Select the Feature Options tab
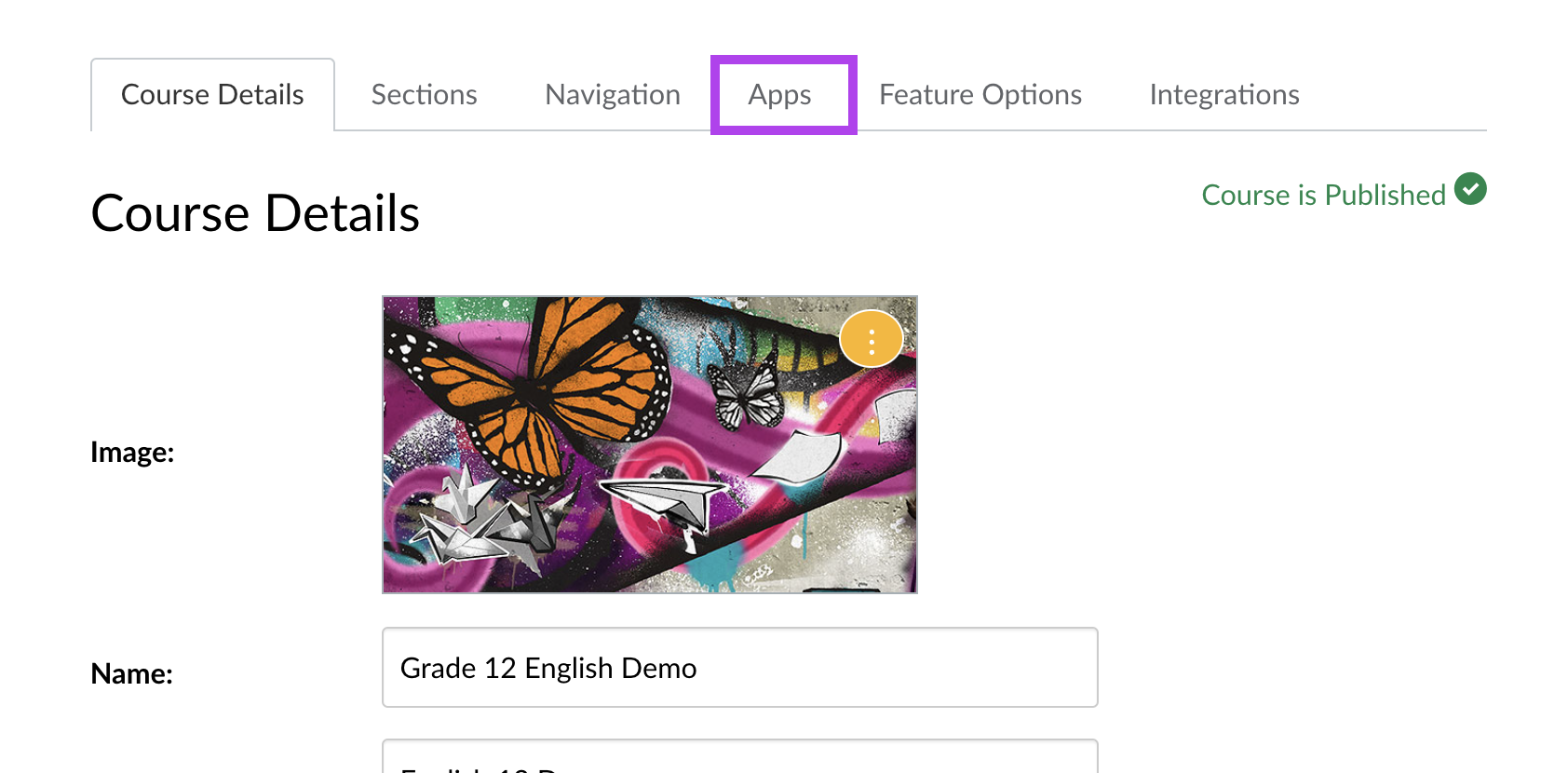1568x773 pixels. coord(980,95)
